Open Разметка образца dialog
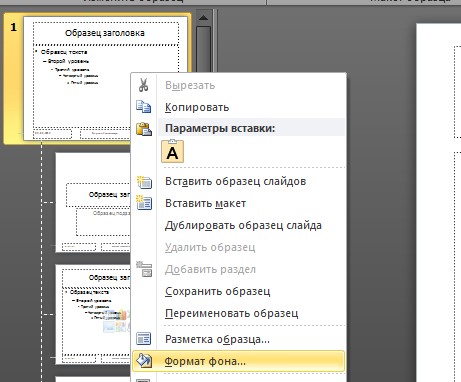 pyautogui.click(x=217, y=339)
